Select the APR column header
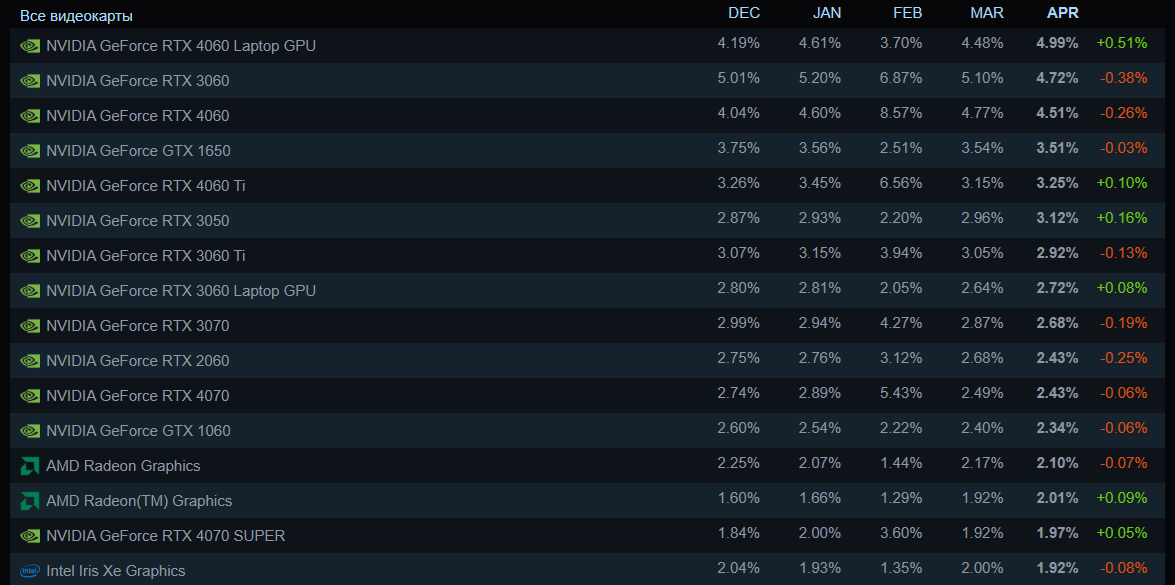The width and height of the screenshot is (1175, 585). point(1062,13)
